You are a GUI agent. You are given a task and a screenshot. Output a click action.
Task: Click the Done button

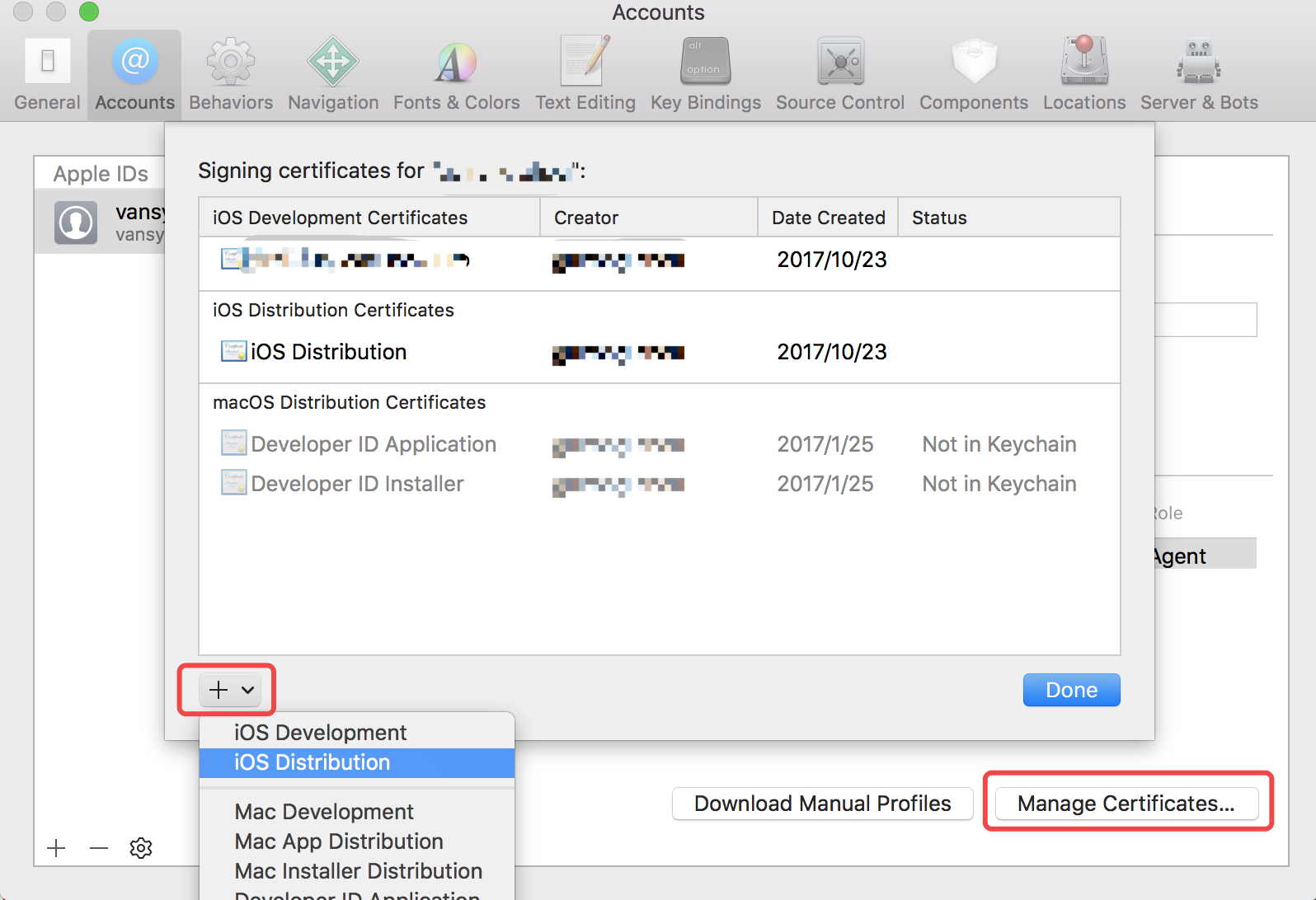1072,690
